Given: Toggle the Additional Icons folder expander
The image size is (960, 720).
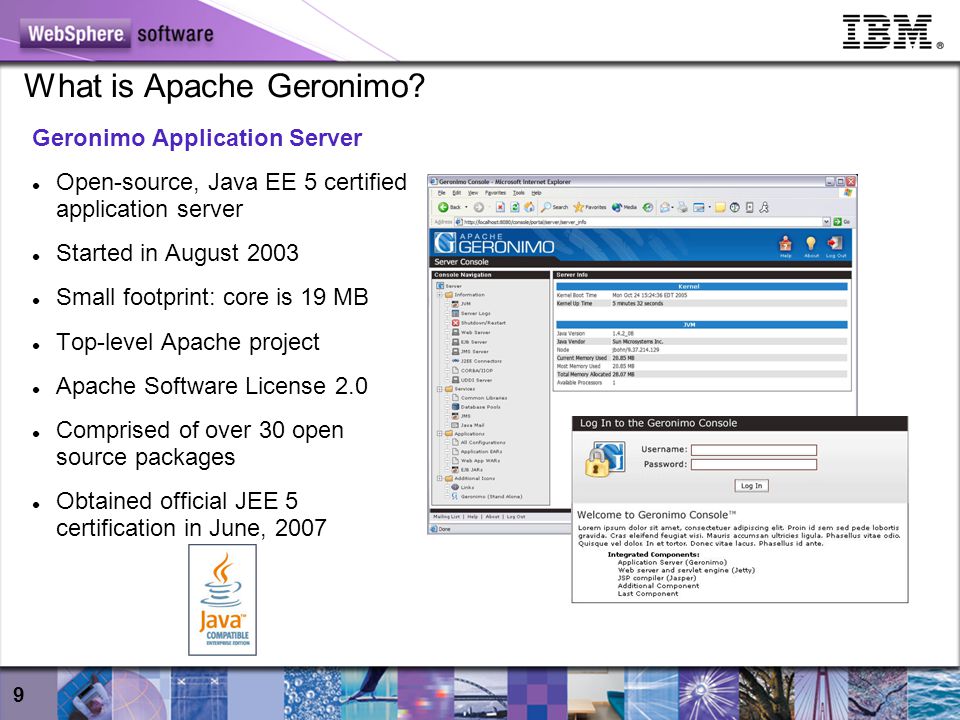Looking at the screenshot, I should click(x=440, y=478).
